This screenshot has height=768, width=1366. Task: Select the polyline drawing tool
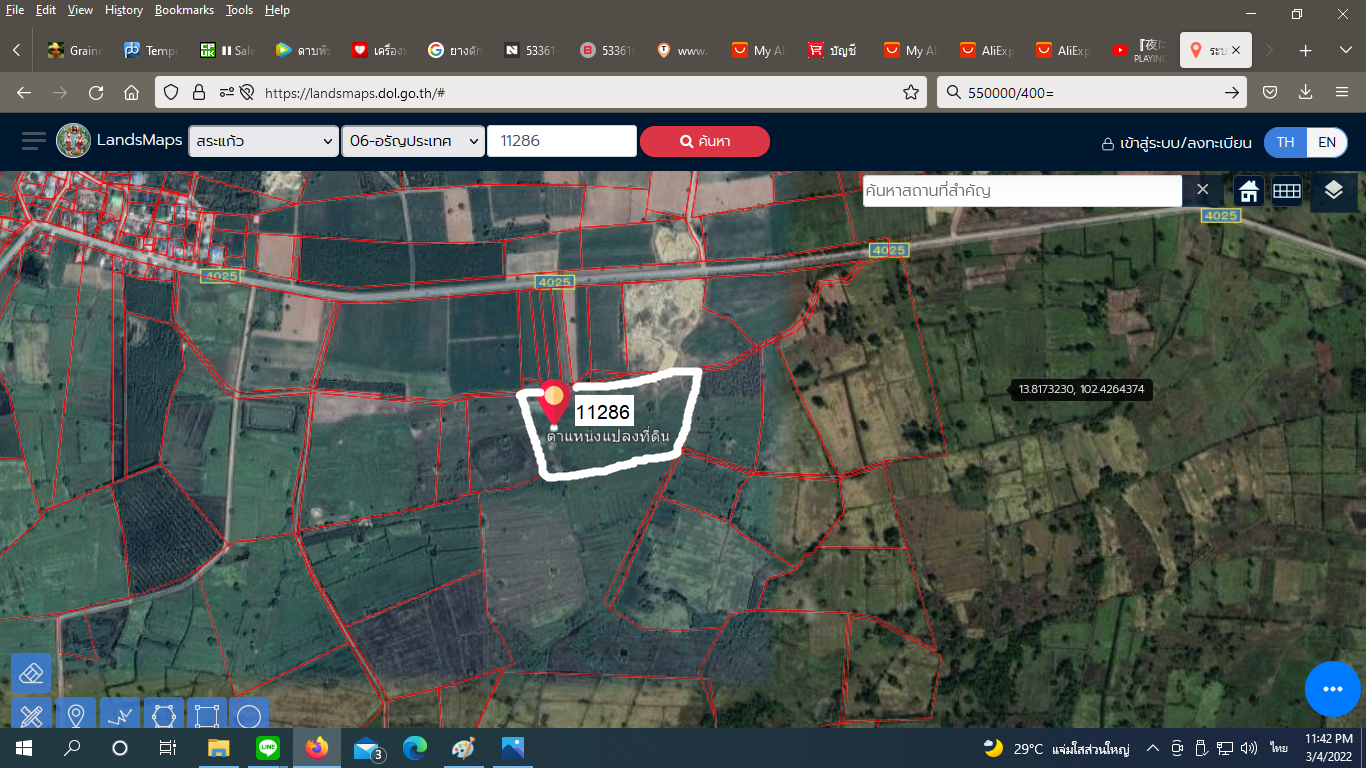click(x=119, y=714)
